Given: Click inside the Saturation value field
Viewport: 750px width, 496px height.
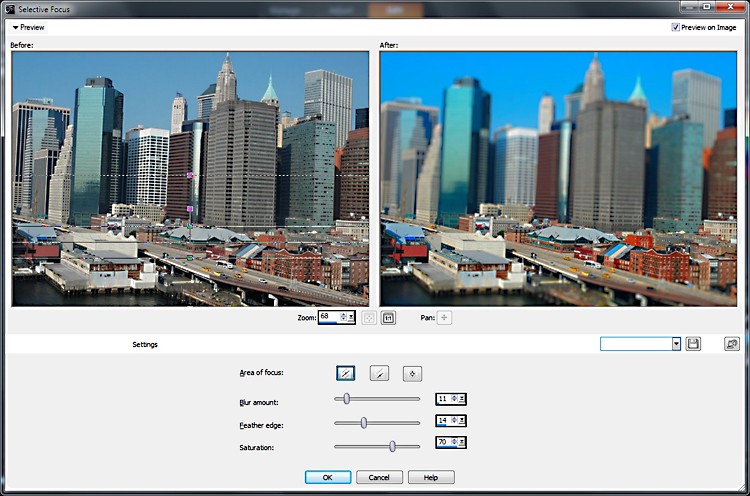Looking at the screenshot, I should (x=443, y=442).
